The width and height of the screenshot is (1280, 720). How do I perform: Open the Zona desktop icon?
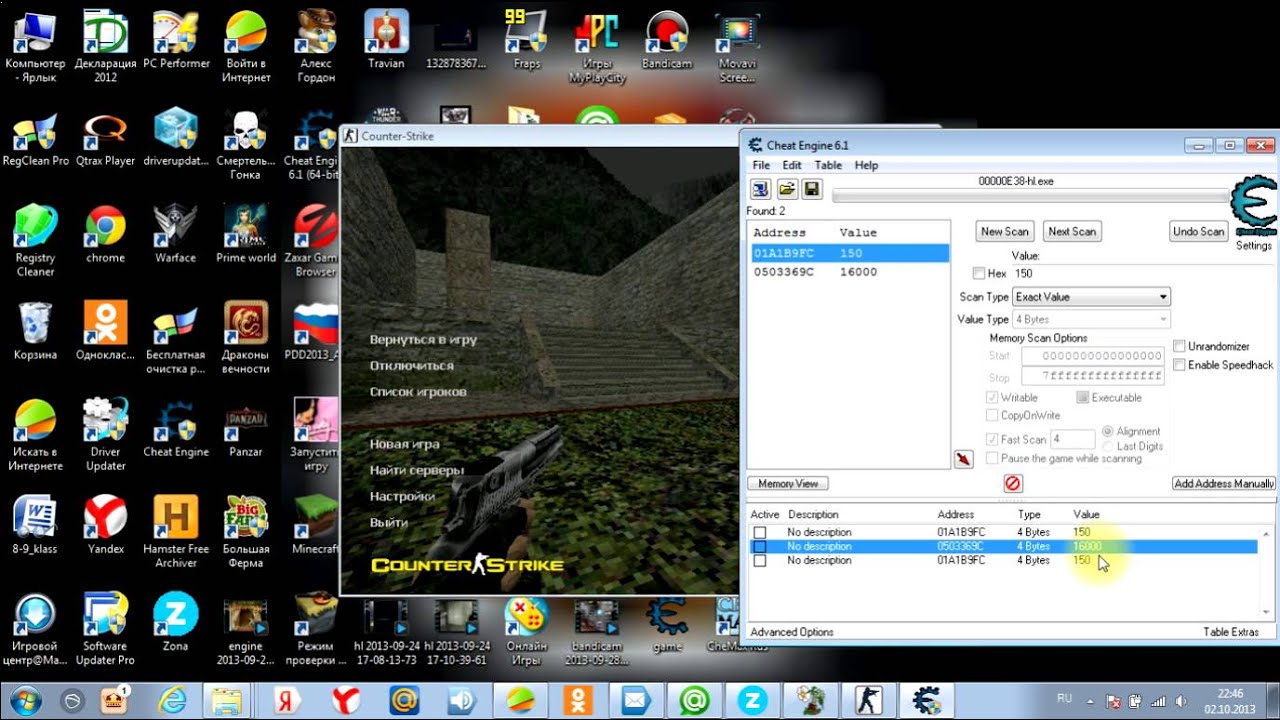[x=175, y=622]
